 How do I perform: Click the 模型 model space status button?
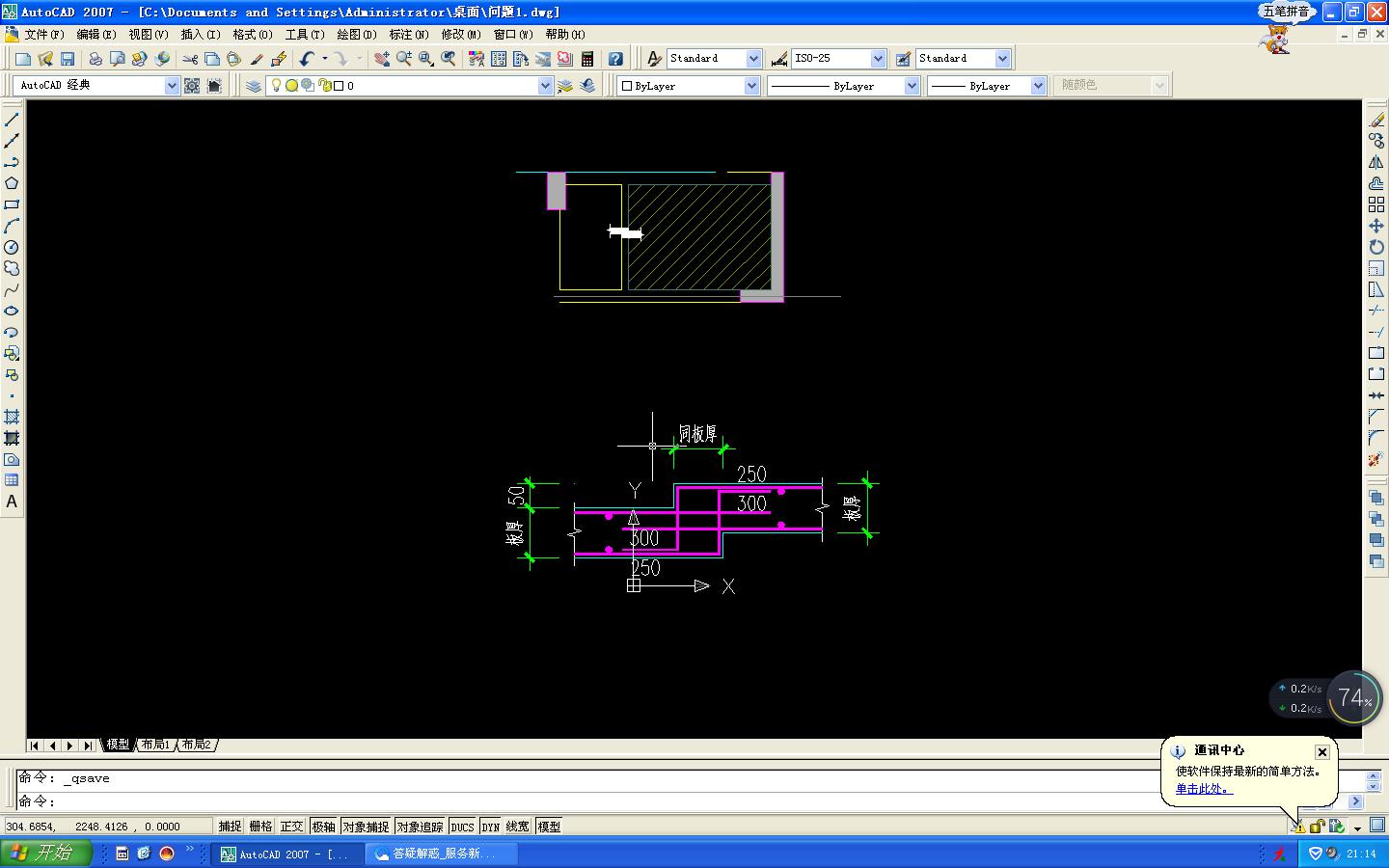click(549, 827)
